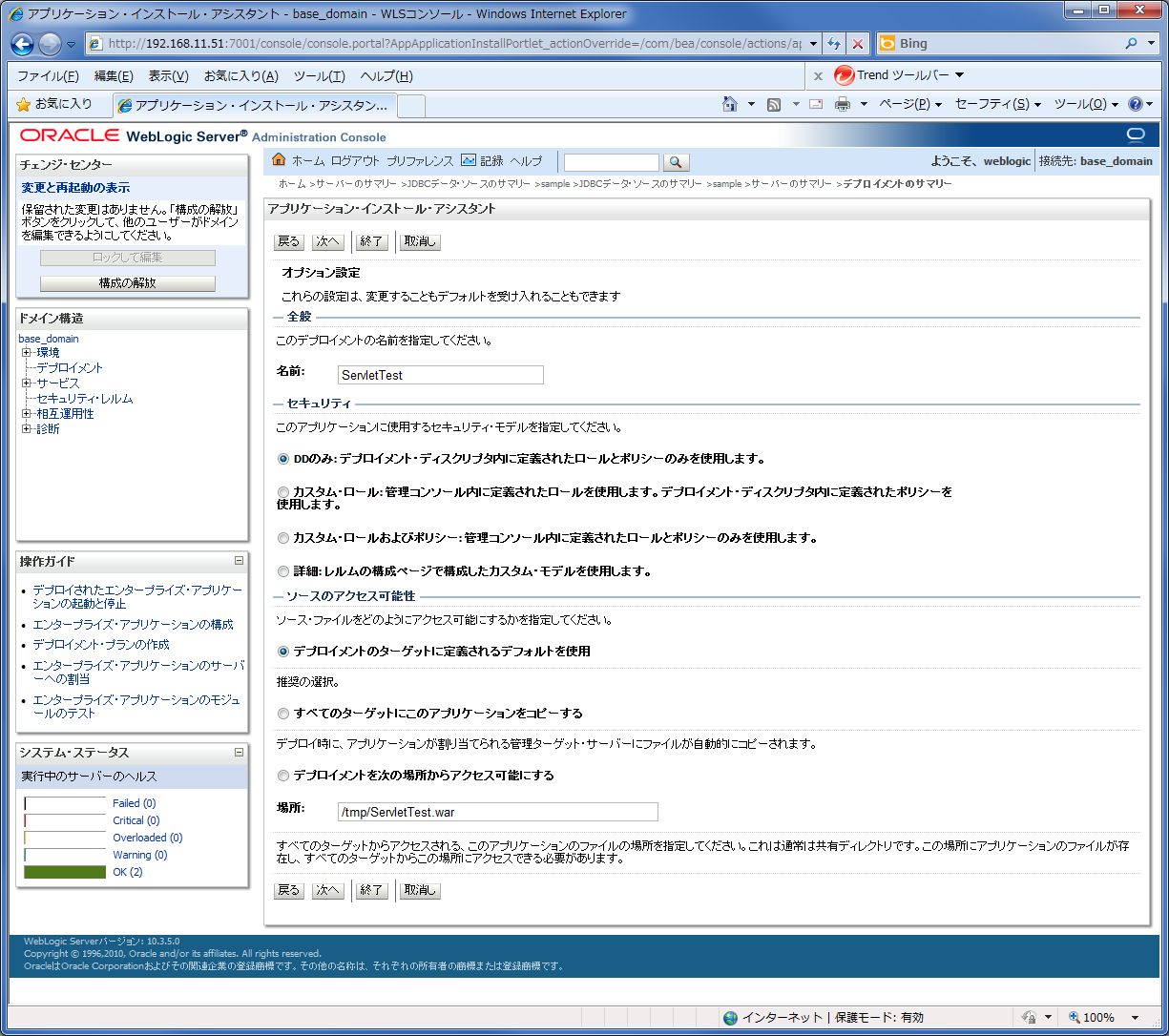Open Favorites star icon

coord(24,104)
